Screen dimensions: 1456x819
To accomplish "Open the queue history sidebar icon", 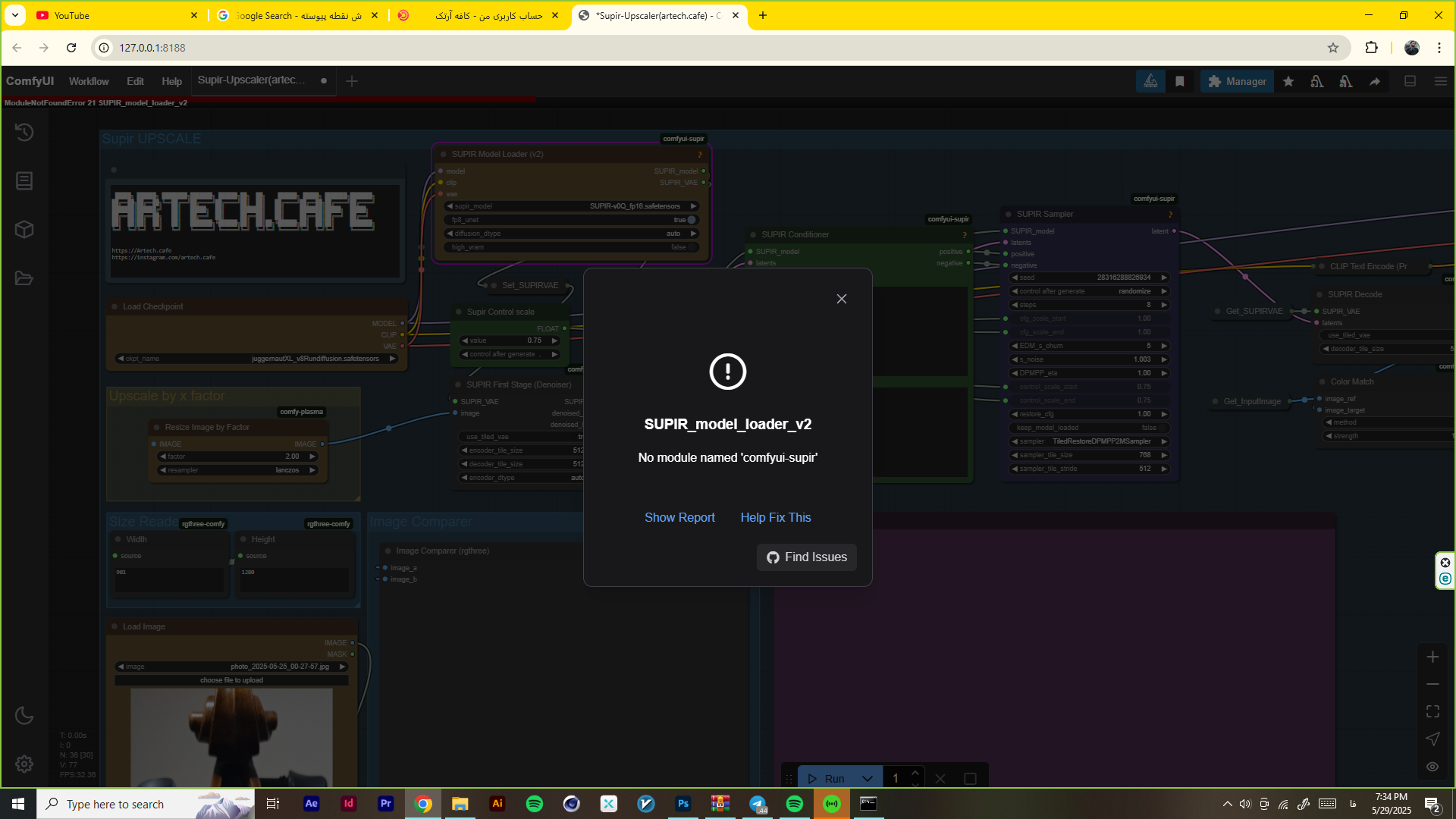I will 24,132.
